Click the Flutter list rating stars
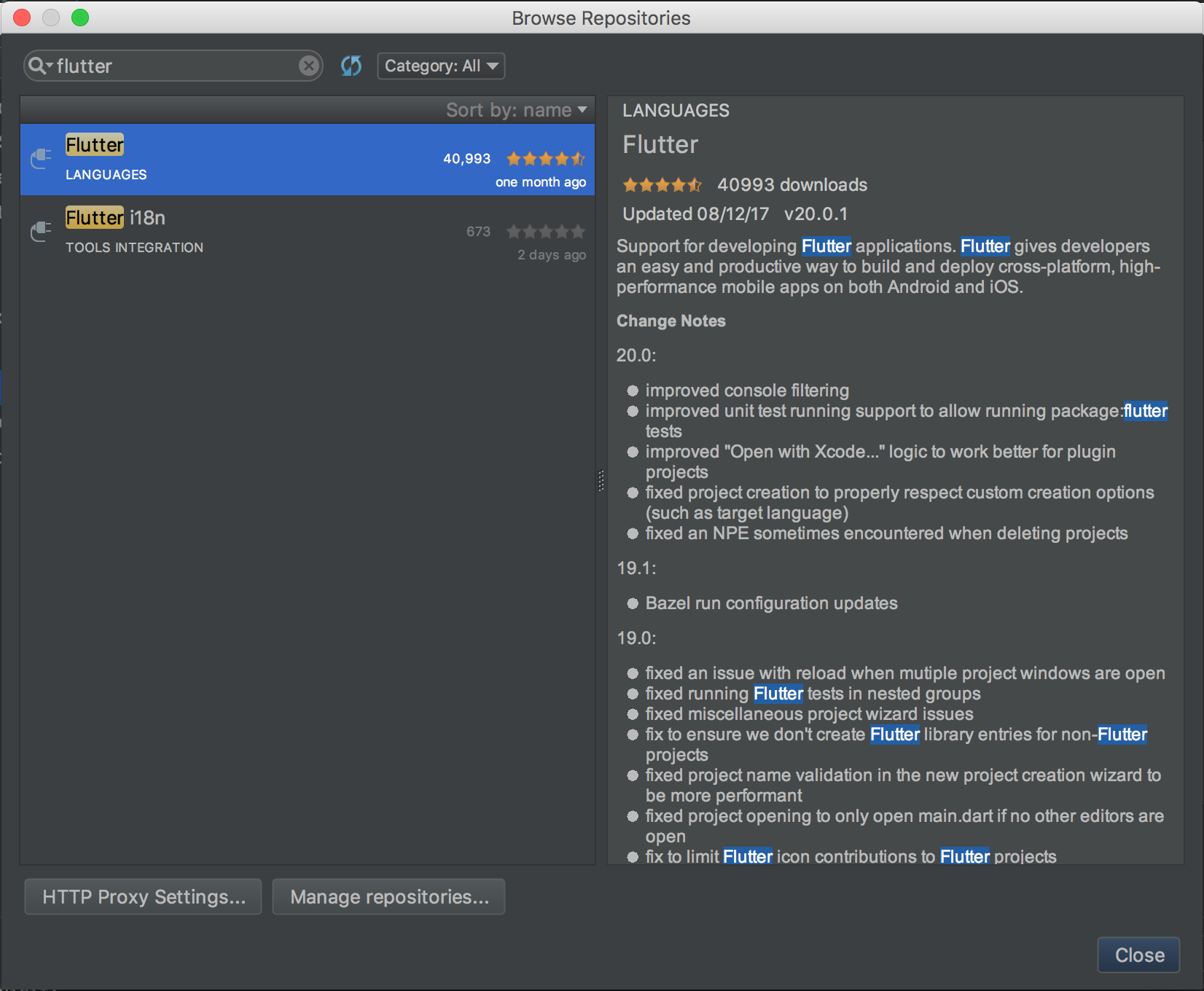 [x=545, y=159]
